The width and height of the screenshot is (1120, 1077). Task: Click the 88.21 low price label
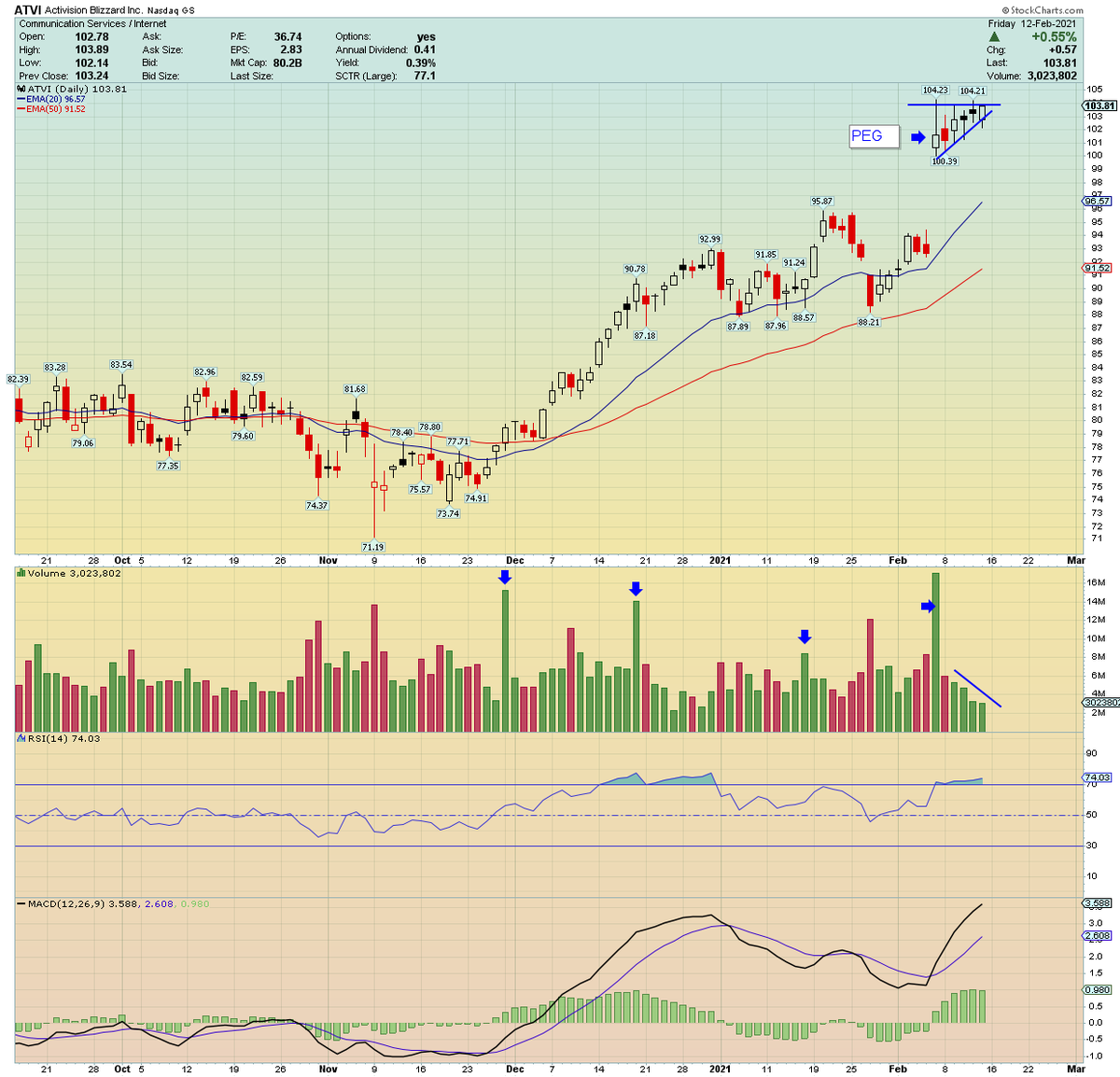tap(869, 322)
